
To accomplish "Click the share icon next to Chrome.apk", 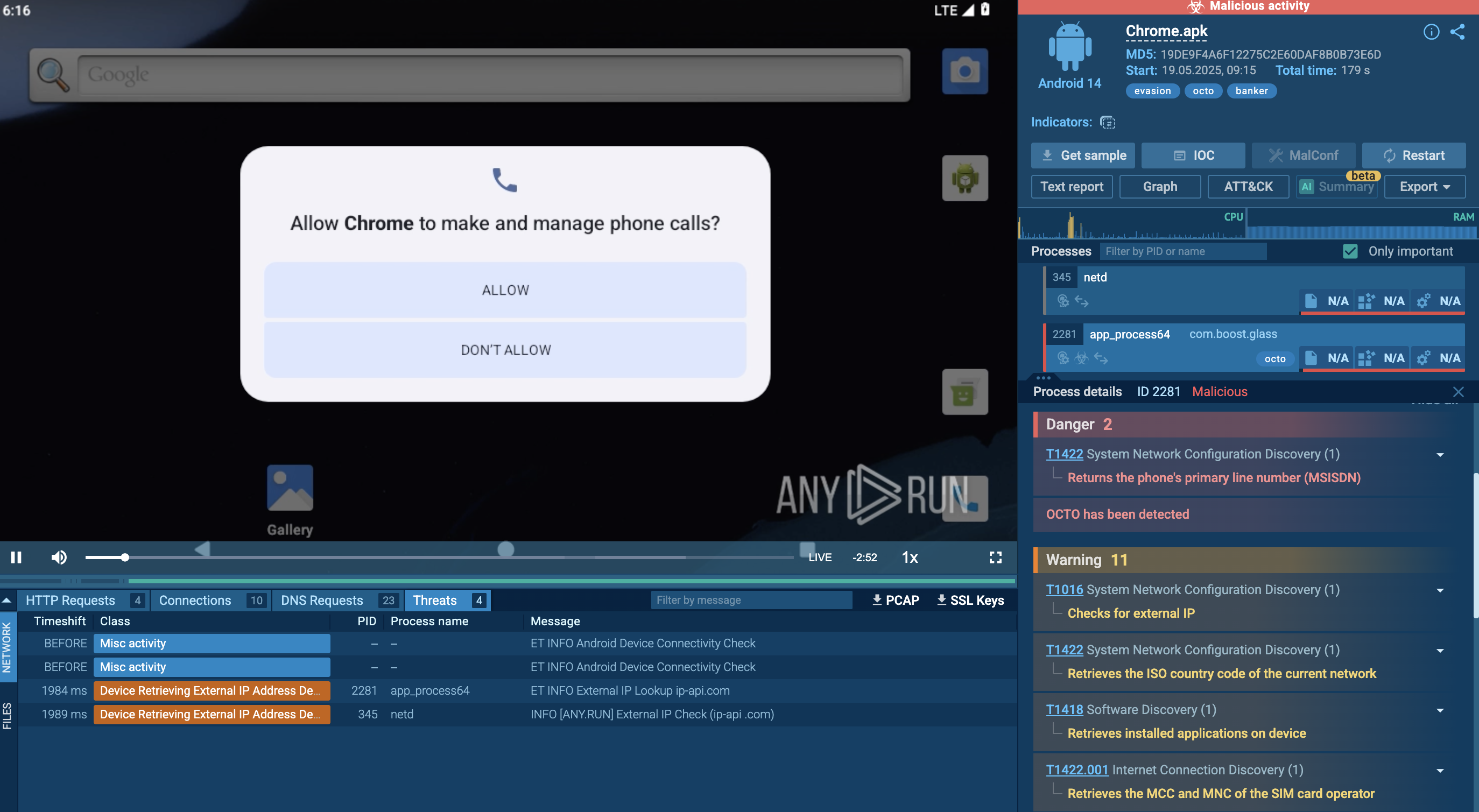I will [1457, 32].
